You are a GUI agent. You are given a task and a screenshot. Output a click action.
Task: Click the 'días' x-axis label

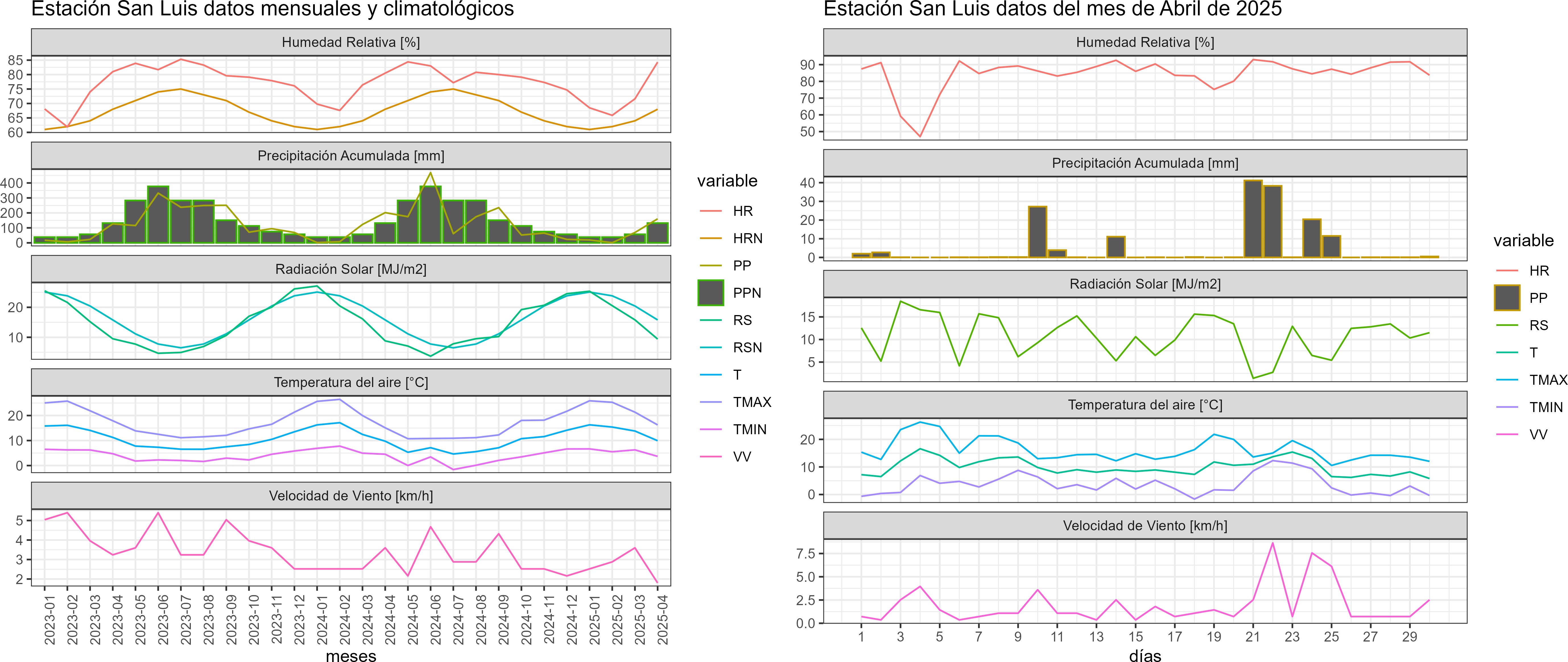coord(1145,656)
